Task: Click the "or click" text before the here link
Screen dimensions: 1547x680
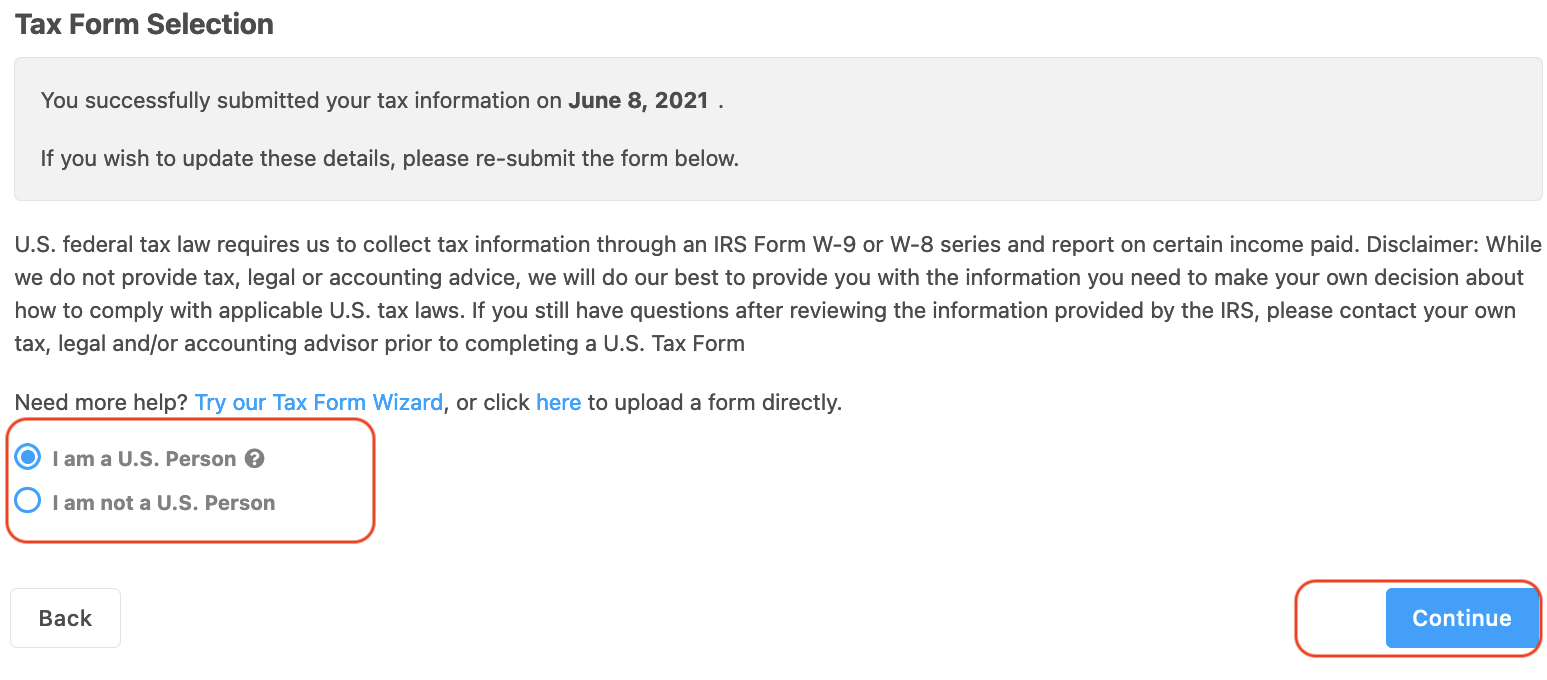Action: 492,402
